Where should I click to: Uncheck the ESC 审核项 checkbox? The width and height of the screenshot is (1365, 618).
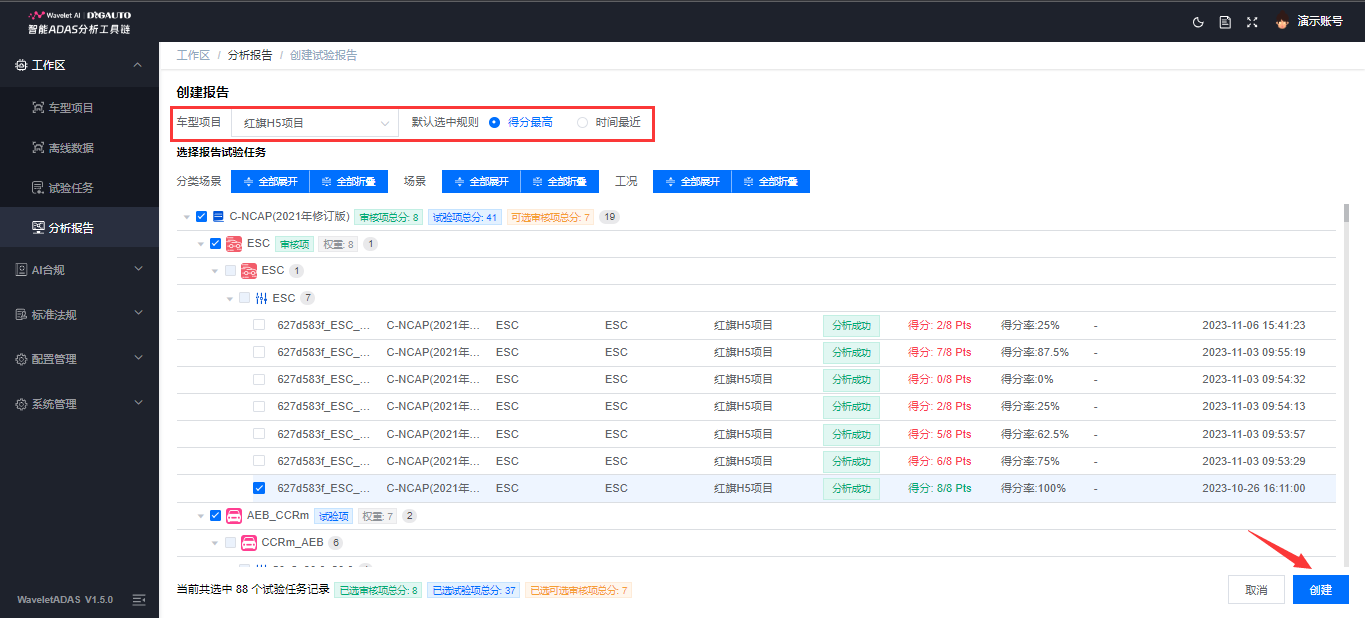coord(215,243)
